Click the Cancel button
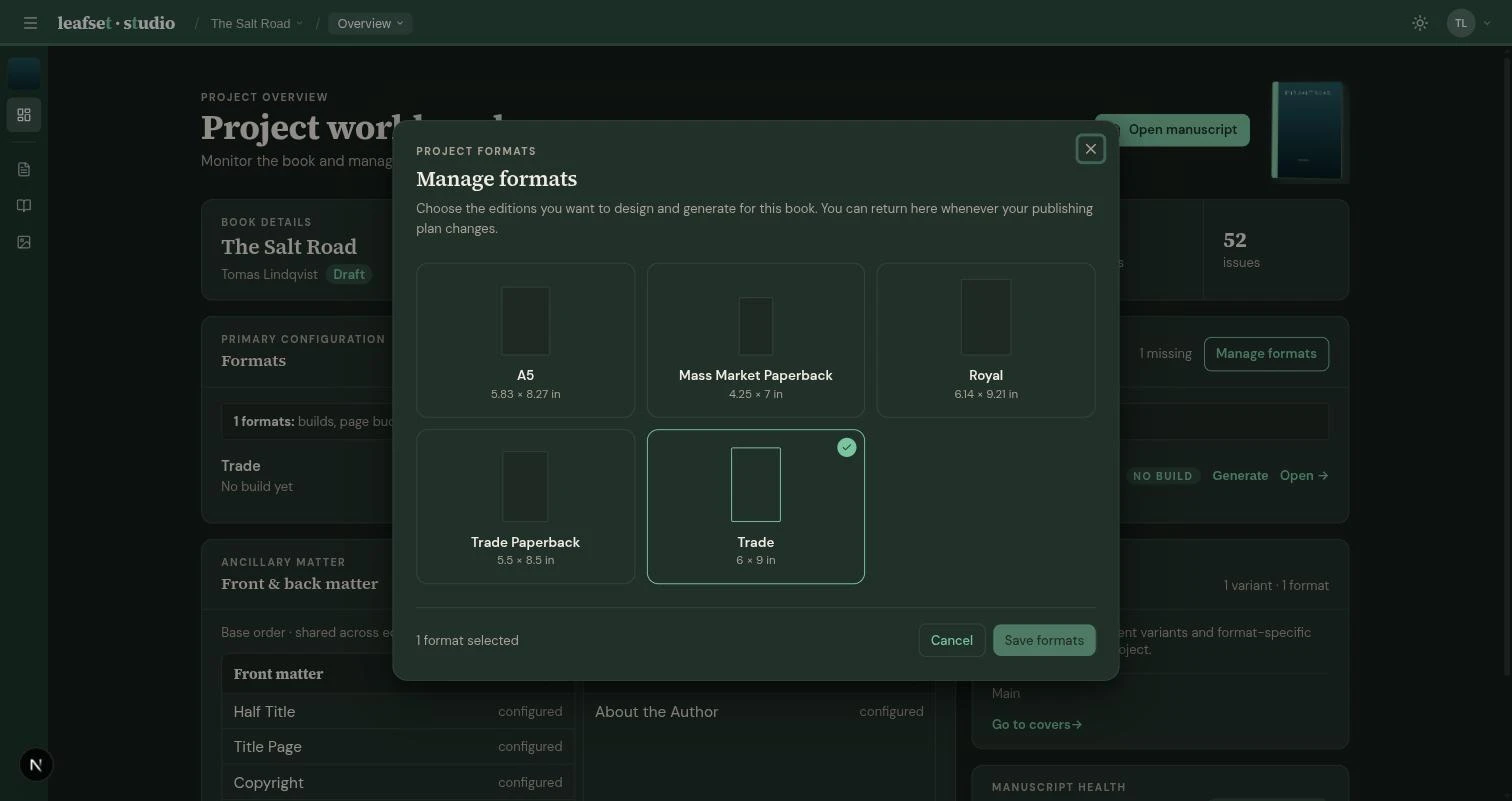The height and width of the screenshot is (801, 1512). click(952, 640)
